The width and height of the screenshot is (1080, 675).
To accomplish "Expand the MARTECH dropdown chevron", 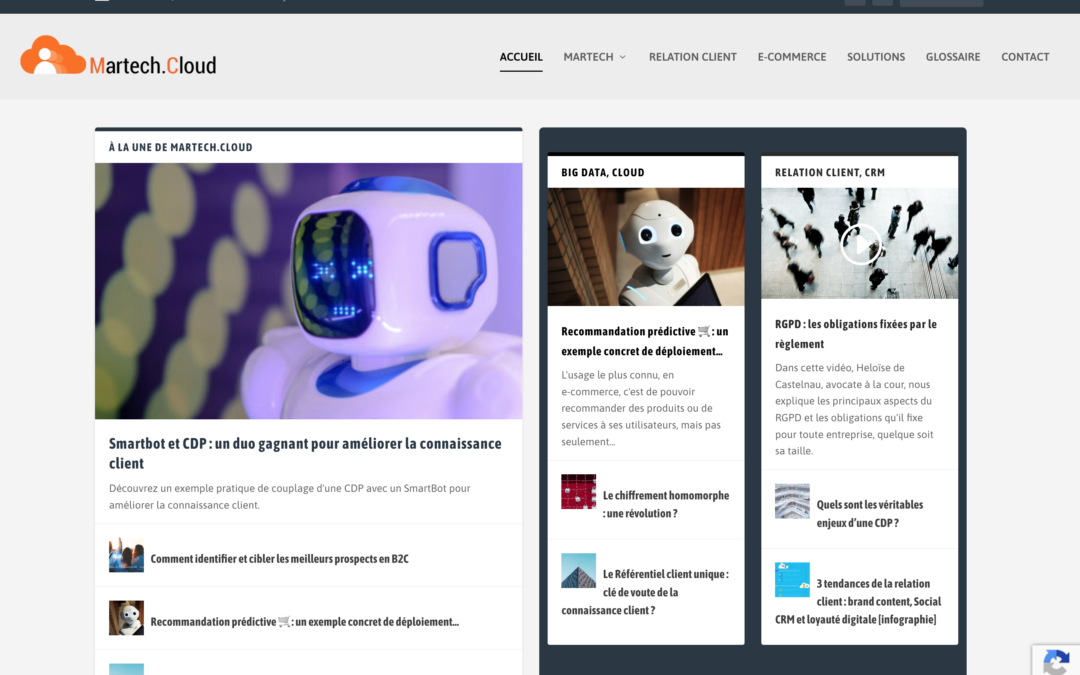I will (x=623, y=57).
